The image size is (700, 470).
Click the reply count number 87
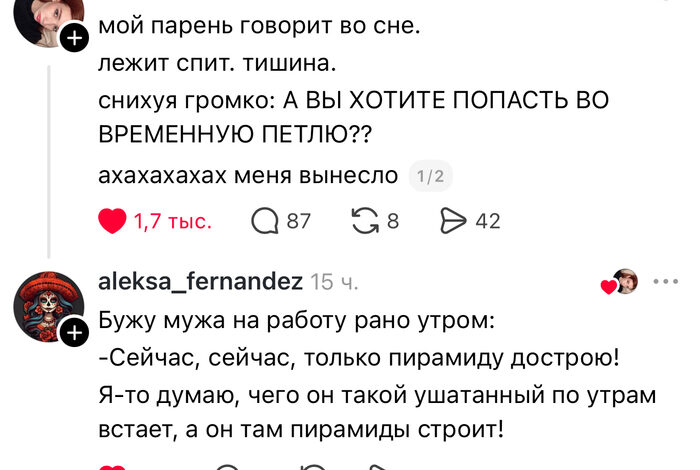point(299,221)
